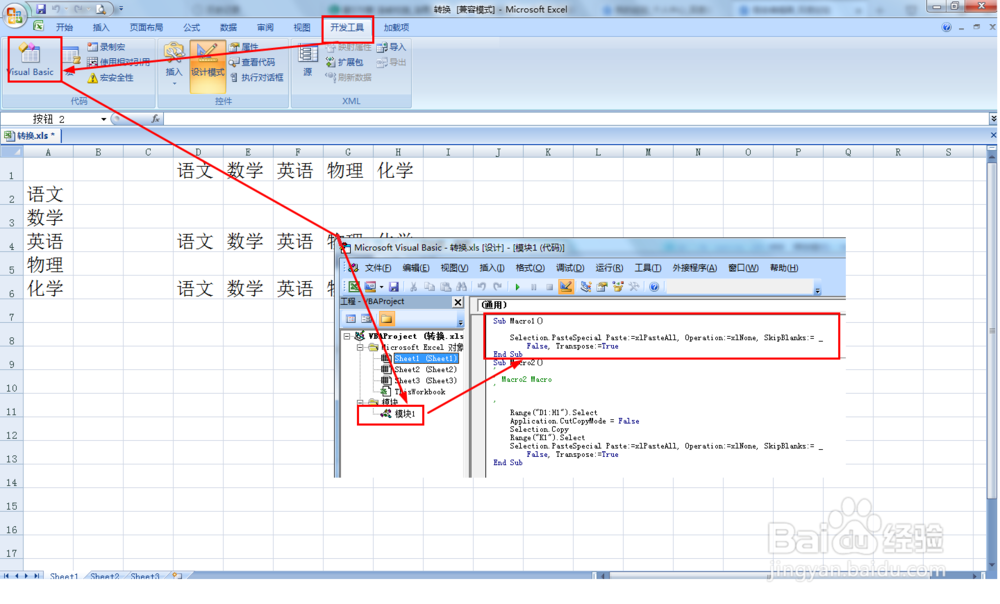Screen dimensions: 1000x604
Task: Open the Name Box dropdown arrow
Action: click(x=103, y=119)
